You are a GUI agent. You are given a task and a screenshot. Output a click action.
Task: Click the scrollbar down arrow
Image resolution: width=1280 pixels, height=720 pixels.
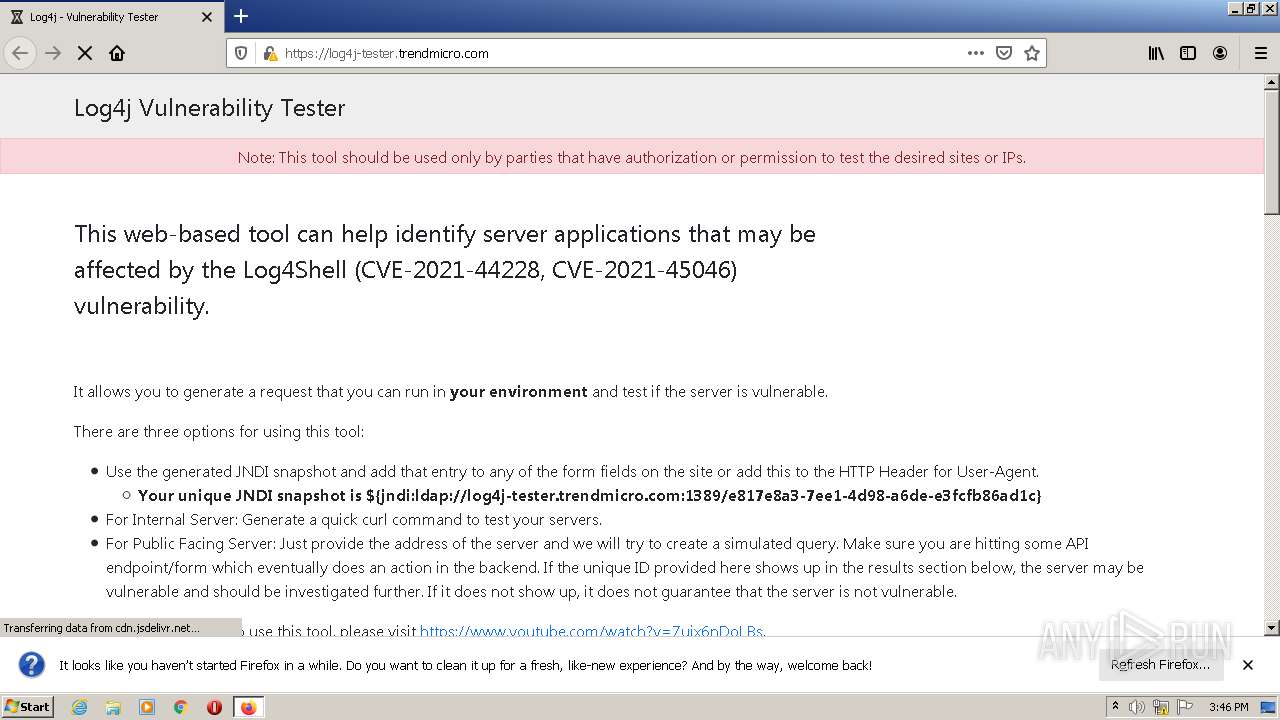coord(1272,628)
